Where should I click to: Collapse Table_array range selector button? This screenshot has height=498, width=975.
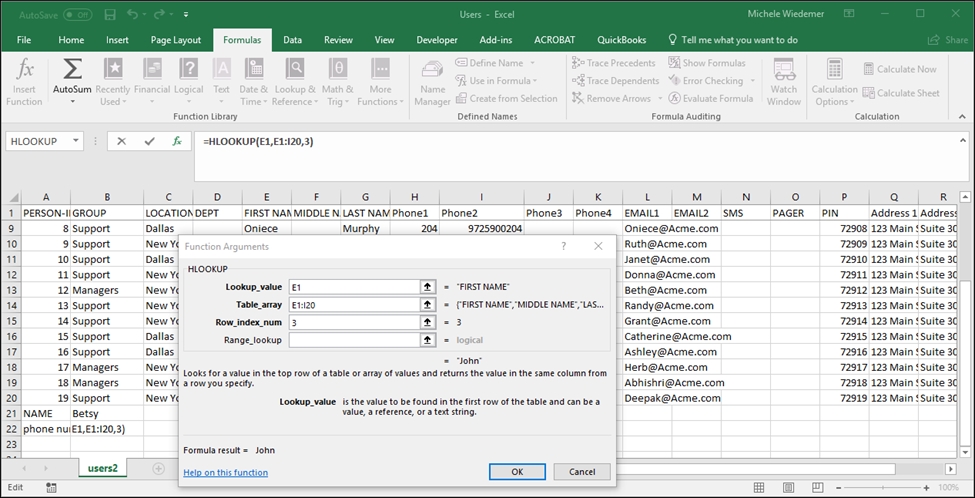pos(427,305)
